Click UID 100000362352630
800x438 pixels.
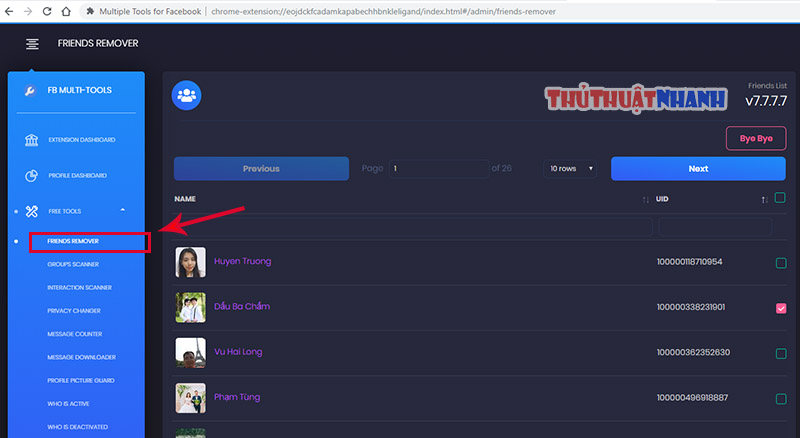(x=693, y=352)
